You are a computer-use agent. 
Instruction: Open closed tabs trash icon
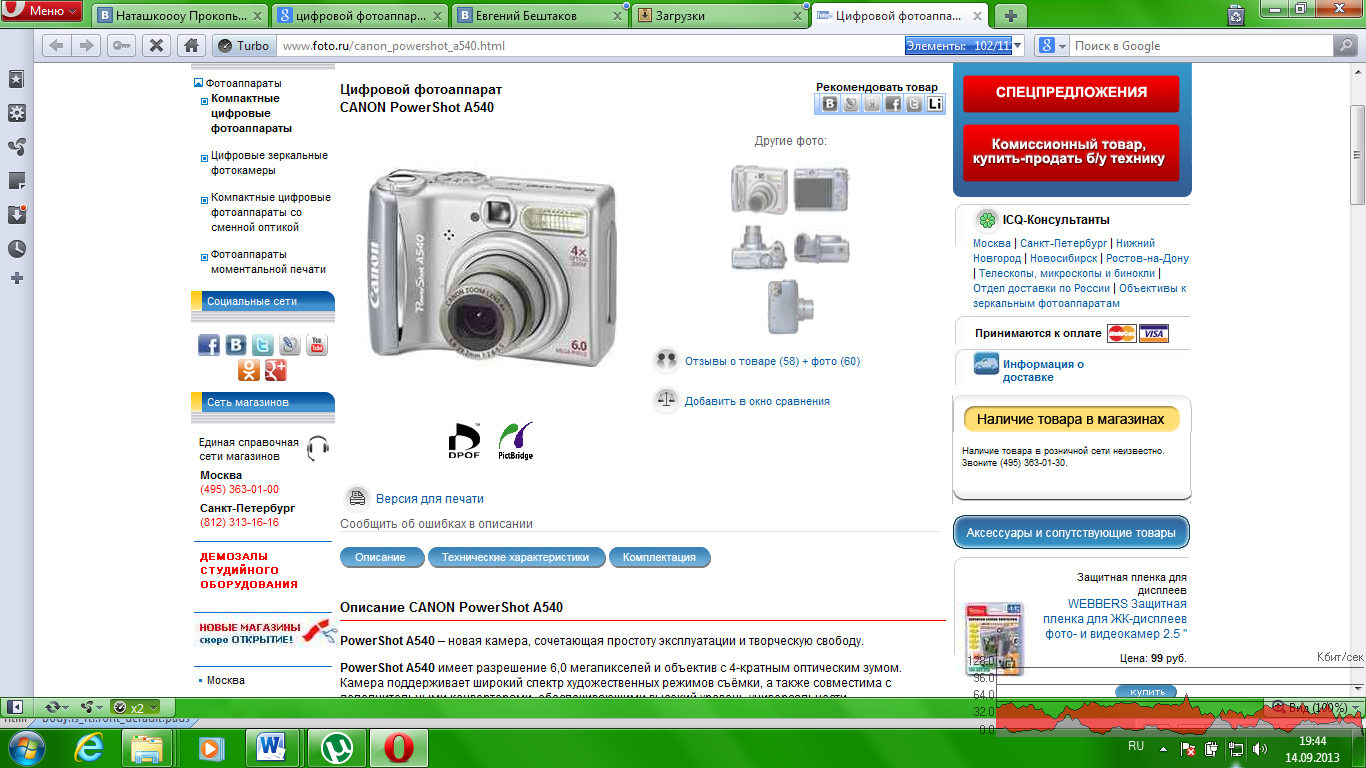[x=1237, y=15]
